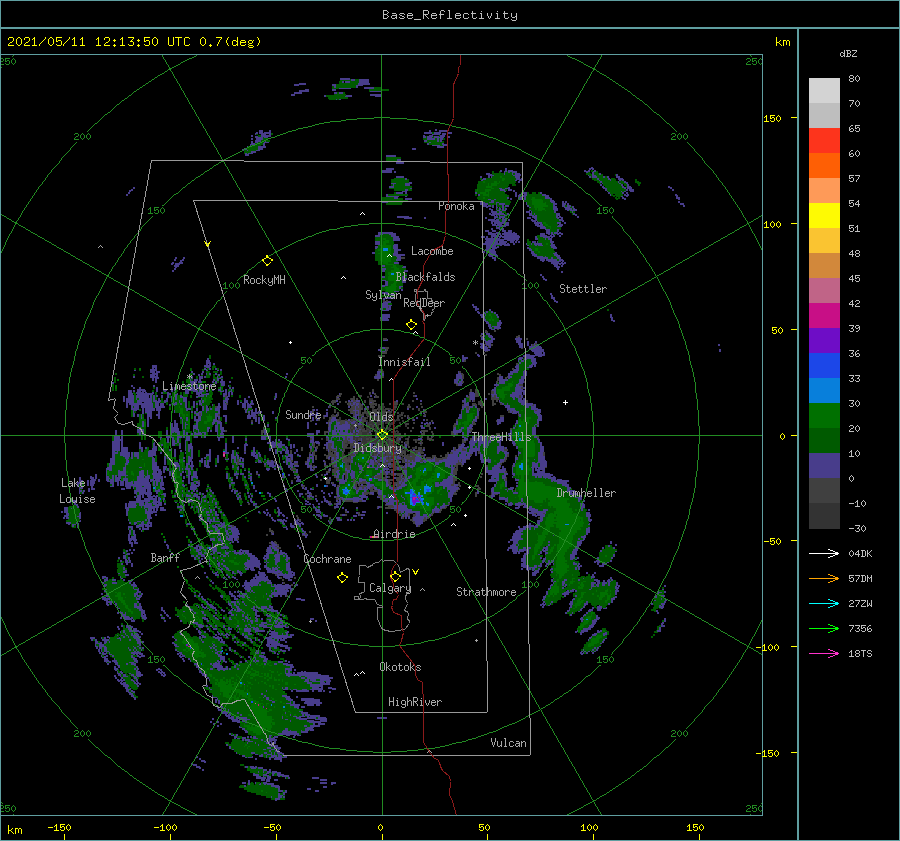This screenshot has width=900, height=841.
Task: Click the green 30 dBZ color swatch
Action: tap(824, 416)
